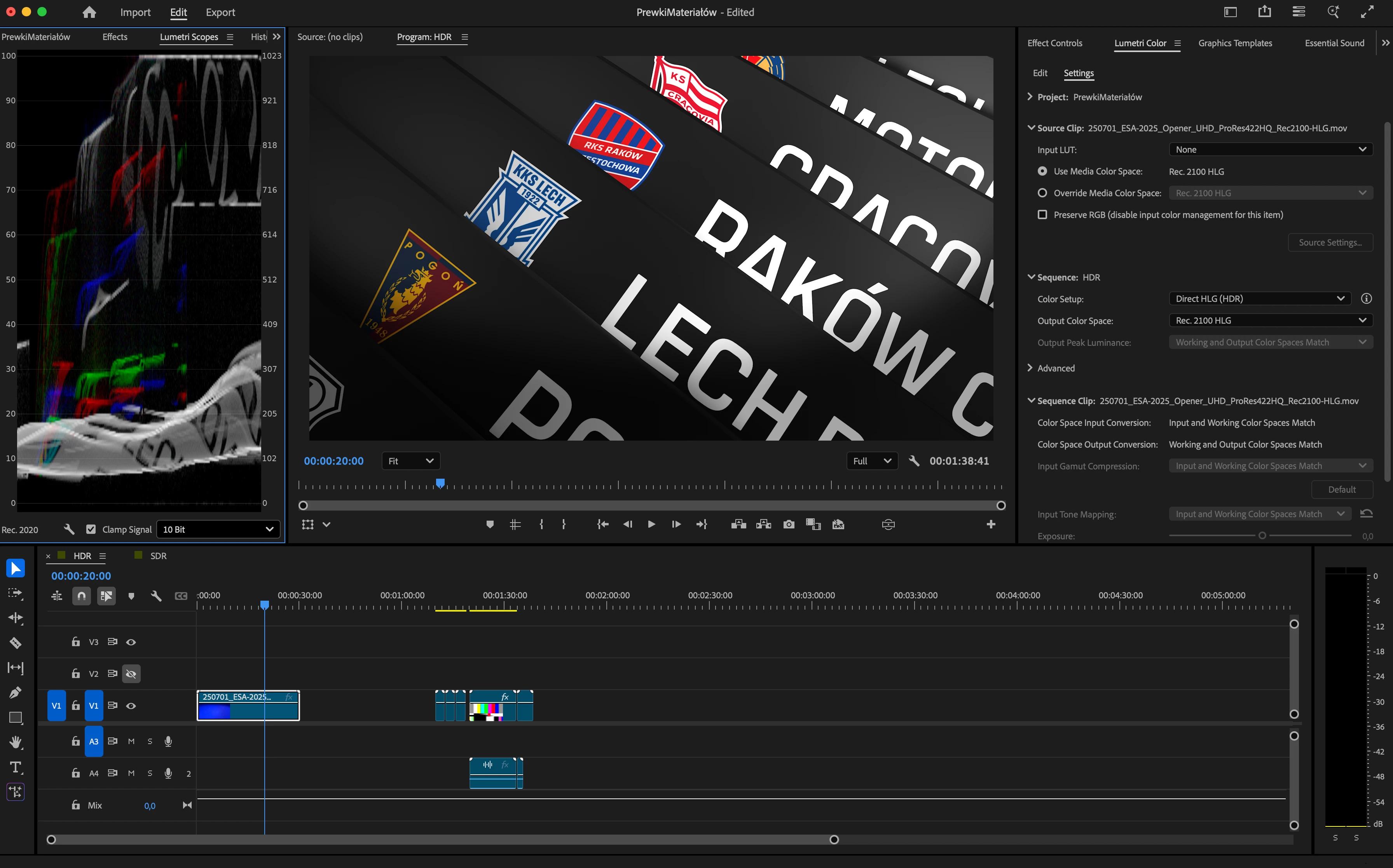Enable Preserve RGB checkbox
This screenshot has height=868, width=1393.
tap(1042, 215)
